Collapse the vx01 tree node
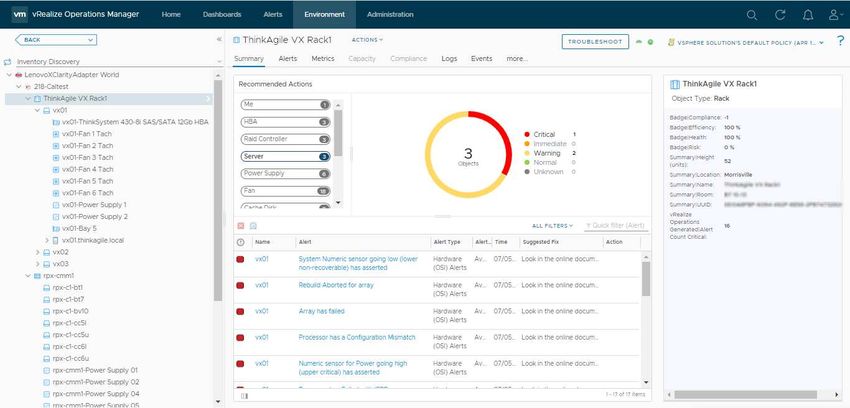 [37, 111]
